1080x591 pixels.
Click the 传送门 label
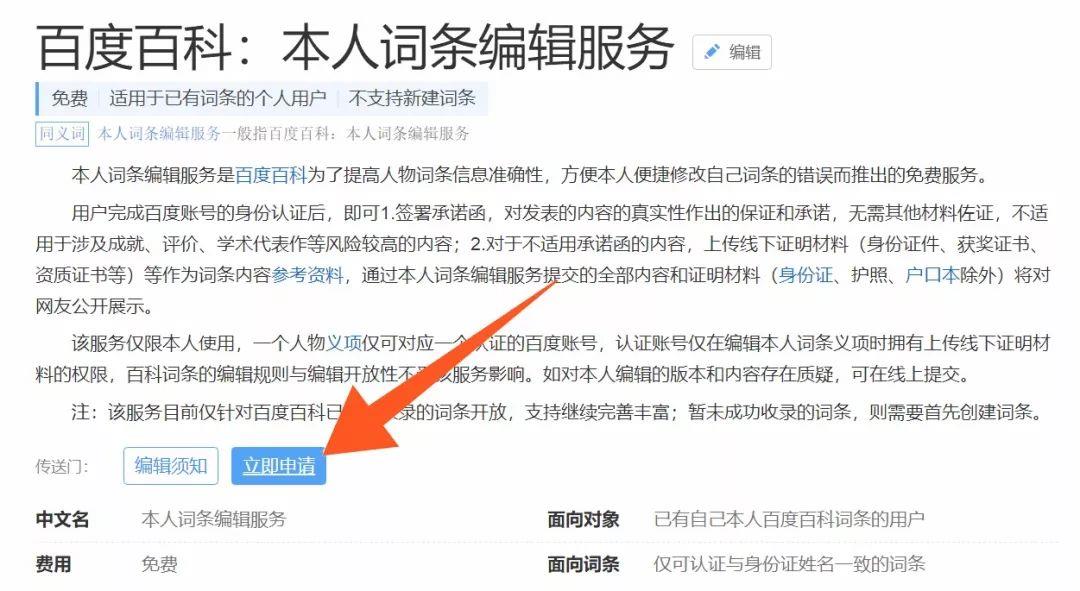click(x=62, y=467)
